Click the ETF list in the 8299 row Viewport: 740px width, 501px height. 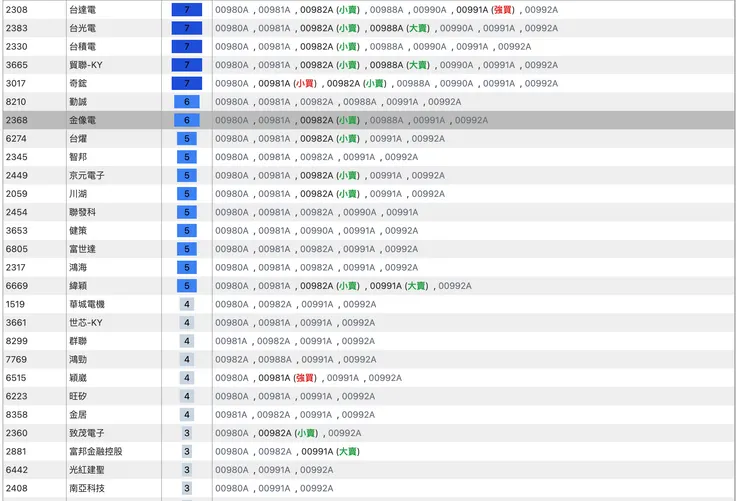coord(295,341)
